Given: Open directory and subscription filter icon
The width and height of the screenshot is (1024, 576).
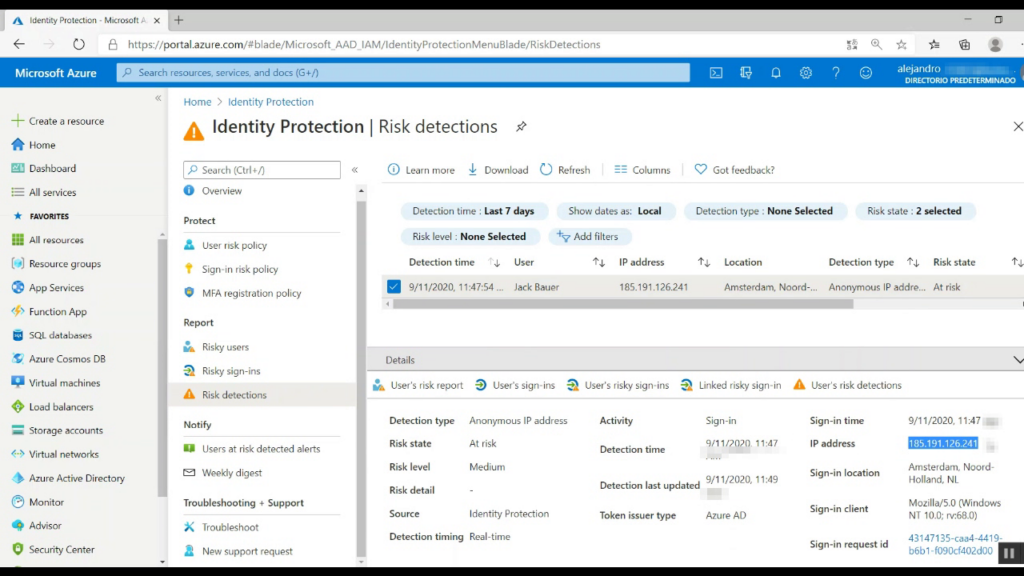Looking at the screenshot, I should (746, 72).
